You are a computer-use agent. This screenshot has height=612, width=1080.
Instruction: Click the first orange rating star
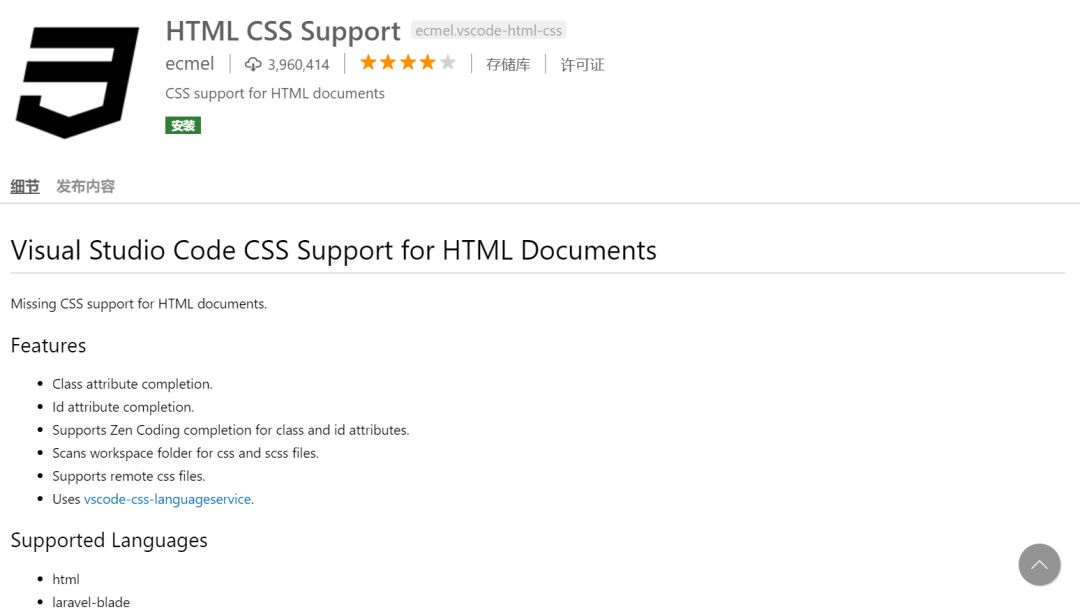368,63
